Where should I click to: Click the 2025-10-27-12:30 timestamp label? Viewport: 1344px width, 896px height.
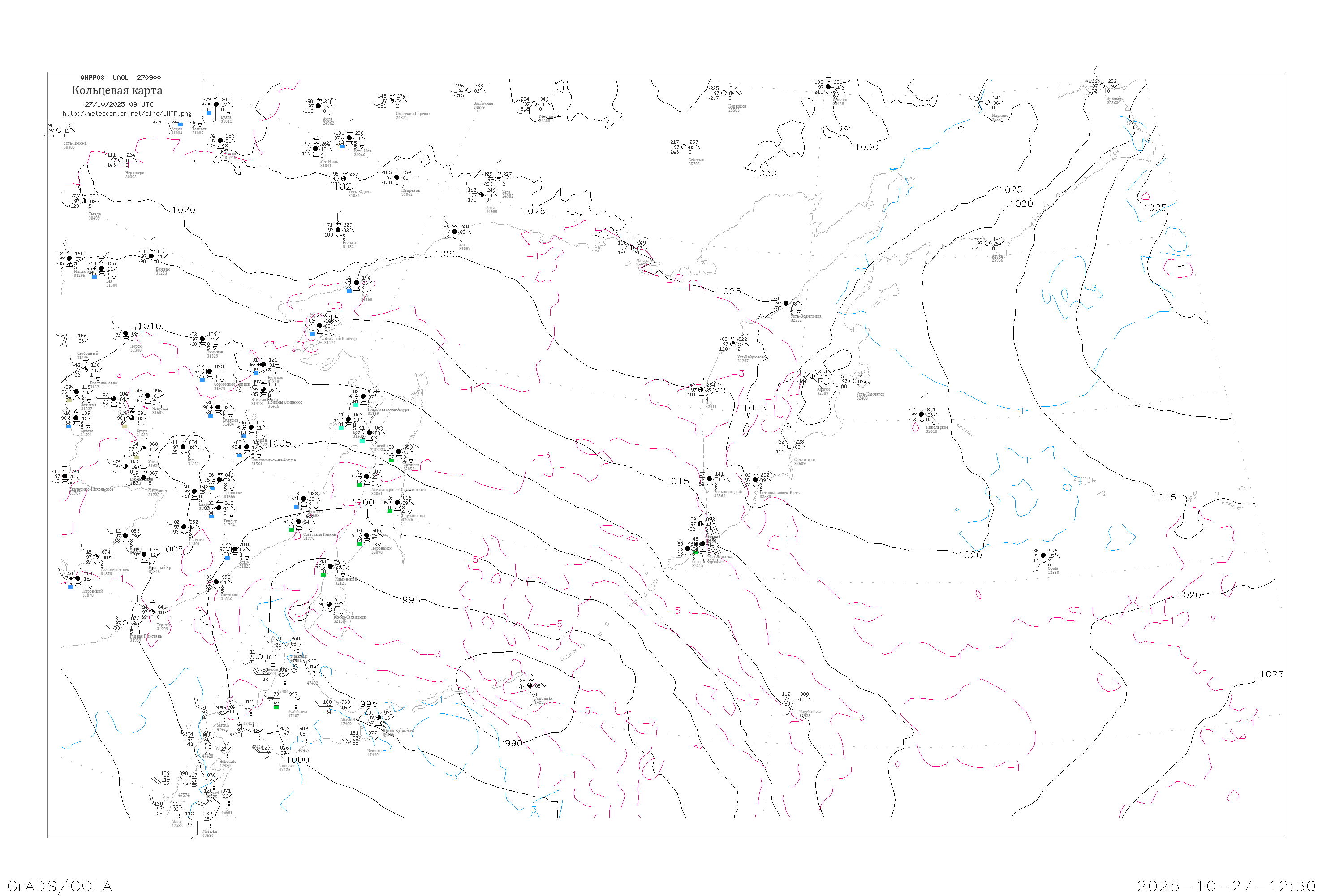(1226, 886)
